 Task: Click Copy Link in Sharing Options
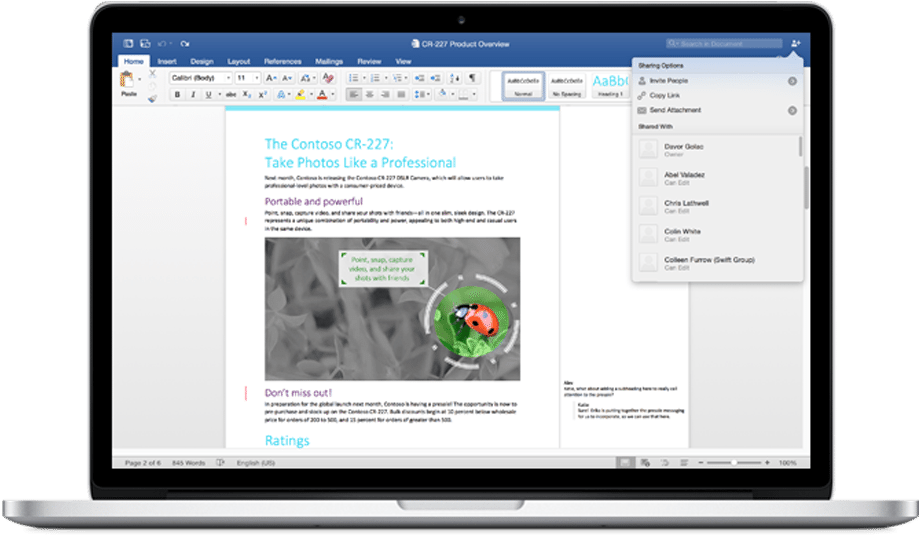[x=666, y=95]
